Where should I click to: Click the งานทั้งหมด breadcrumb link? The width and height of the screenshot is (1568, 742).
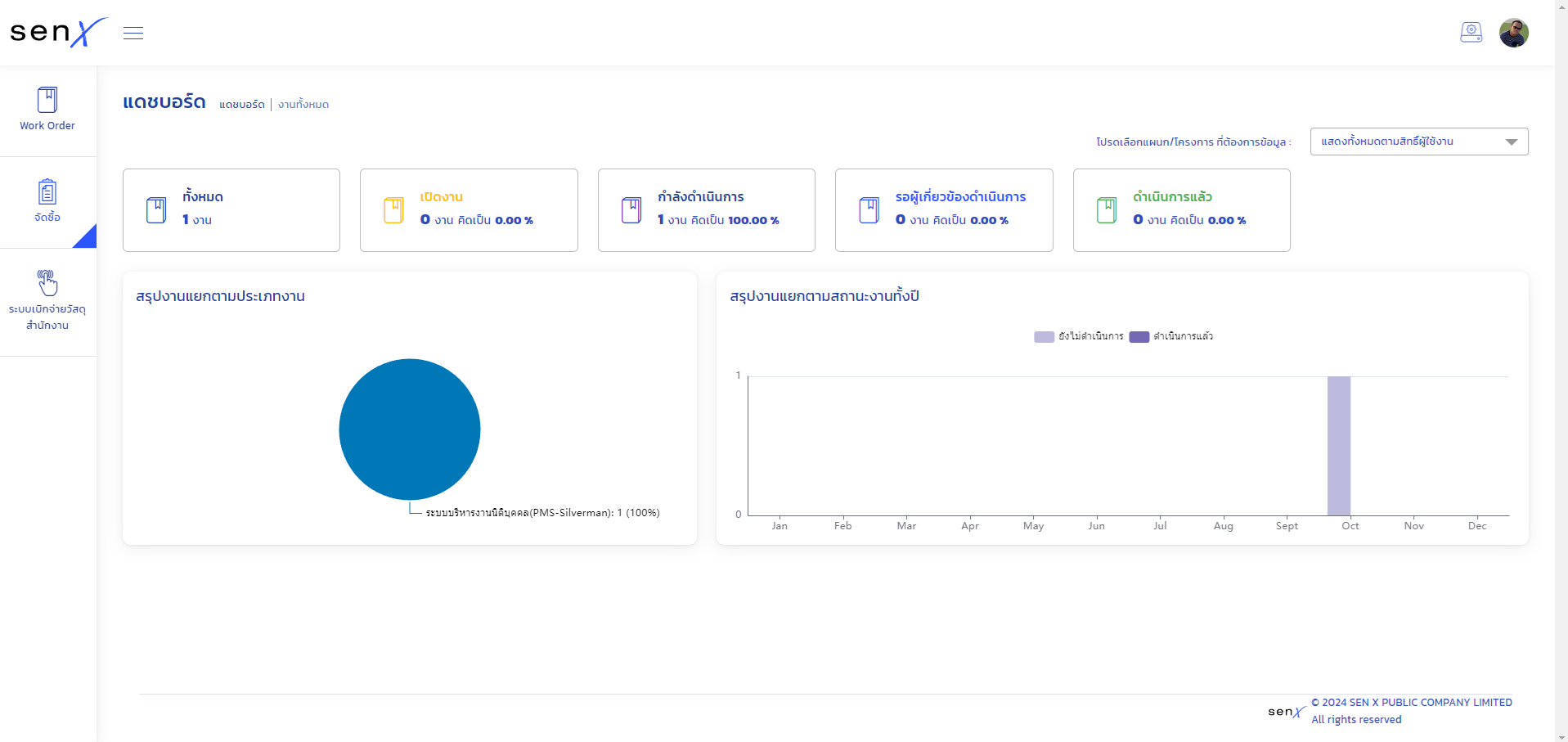click(x=303, y=105)
